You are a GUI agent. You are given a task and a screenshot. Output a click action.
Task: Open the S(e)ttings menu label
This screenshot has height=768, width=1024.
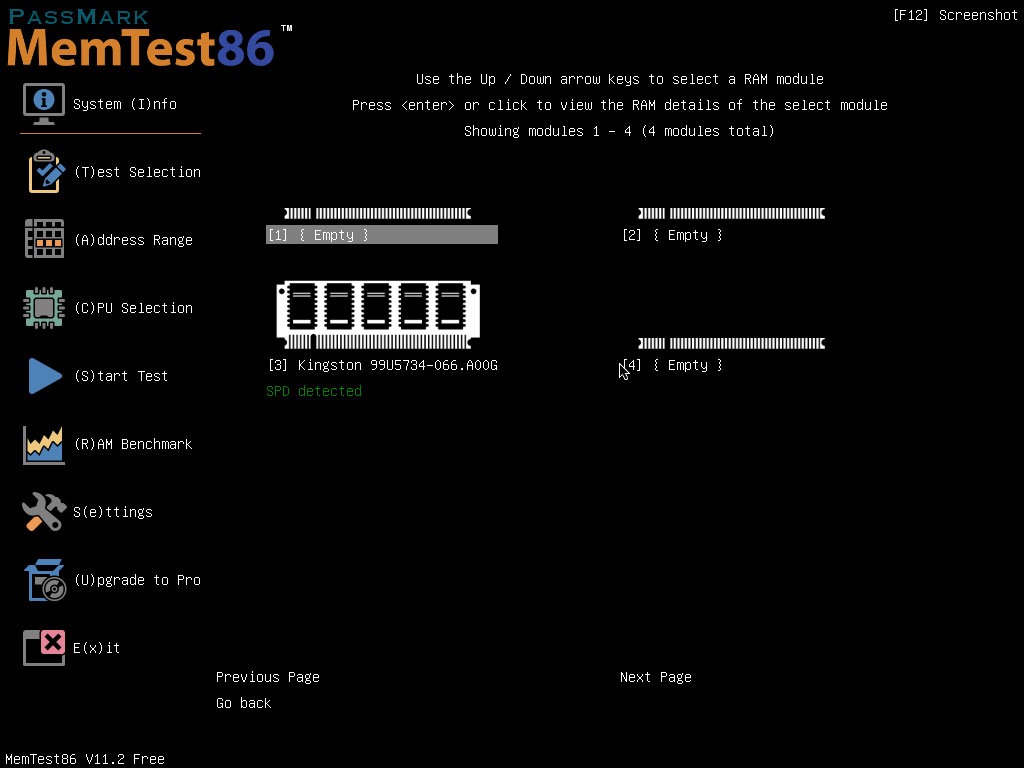tap(112, 512)
